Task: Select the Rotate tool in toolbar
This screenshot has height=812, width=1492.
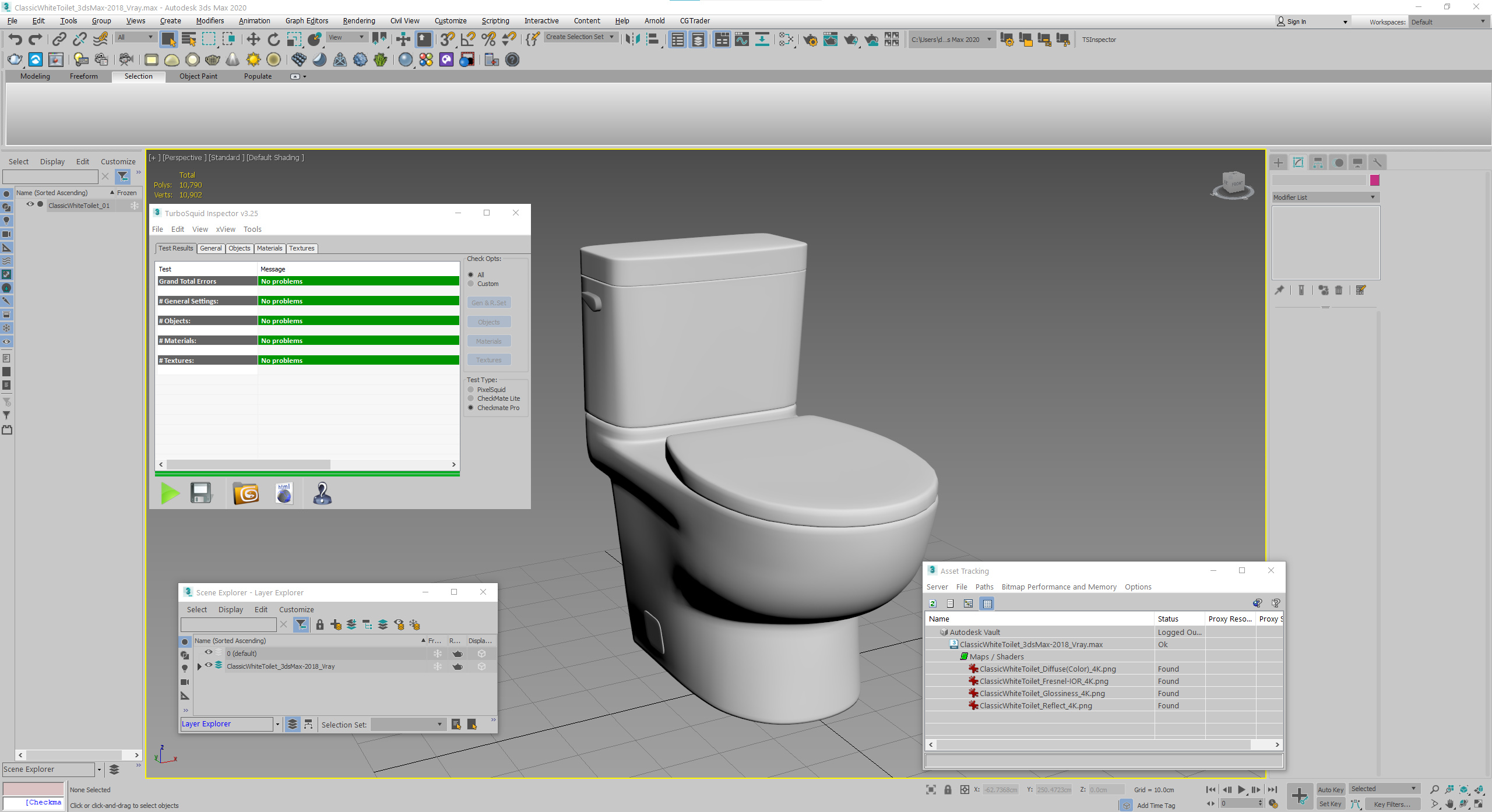Action: pyautogui.click(x=273, y=40)
